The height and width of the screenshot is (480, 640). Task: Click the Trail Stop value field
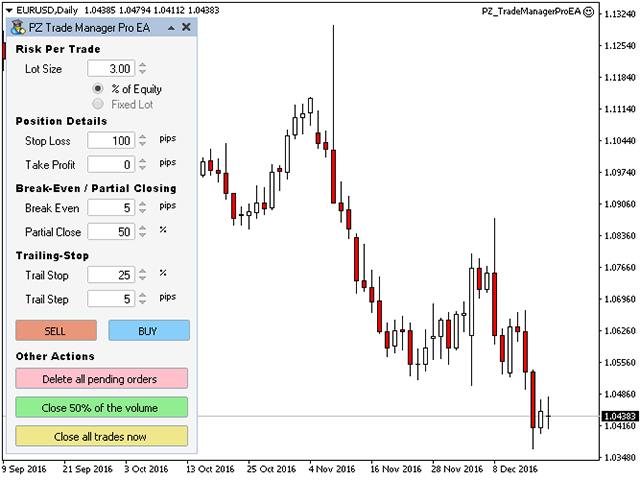tap(111, 275)
